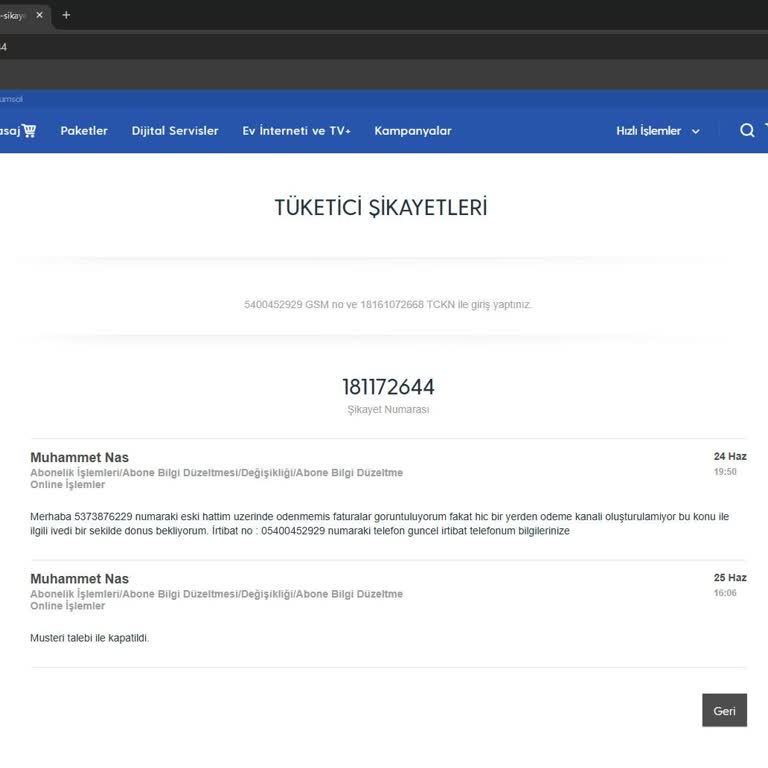Viewport: 768px width, 768px height.
Task: Open Ev İnterneti ve TV+ menu
Action: pyautogui.click(x=296, y=131)
